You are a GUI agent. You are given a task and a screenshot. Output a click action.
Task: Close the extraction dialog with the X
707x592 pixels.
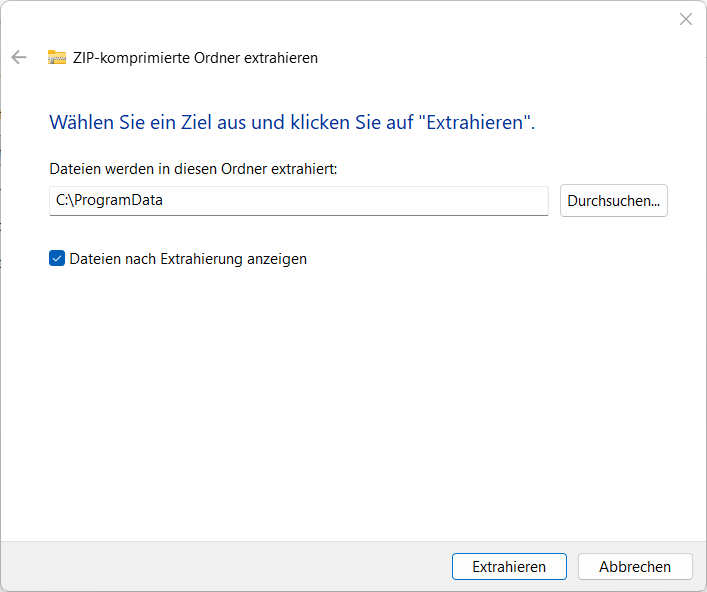tap(685, 19)
